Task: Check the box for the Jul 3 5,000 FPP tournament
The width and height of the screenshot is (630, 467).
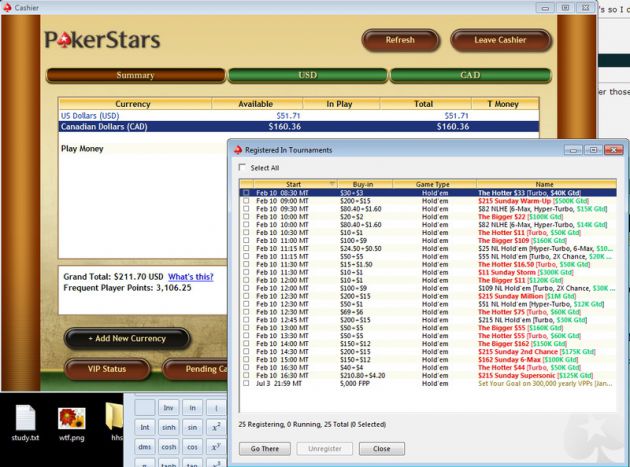Action: pyautogui.click(x=246, y=383)
